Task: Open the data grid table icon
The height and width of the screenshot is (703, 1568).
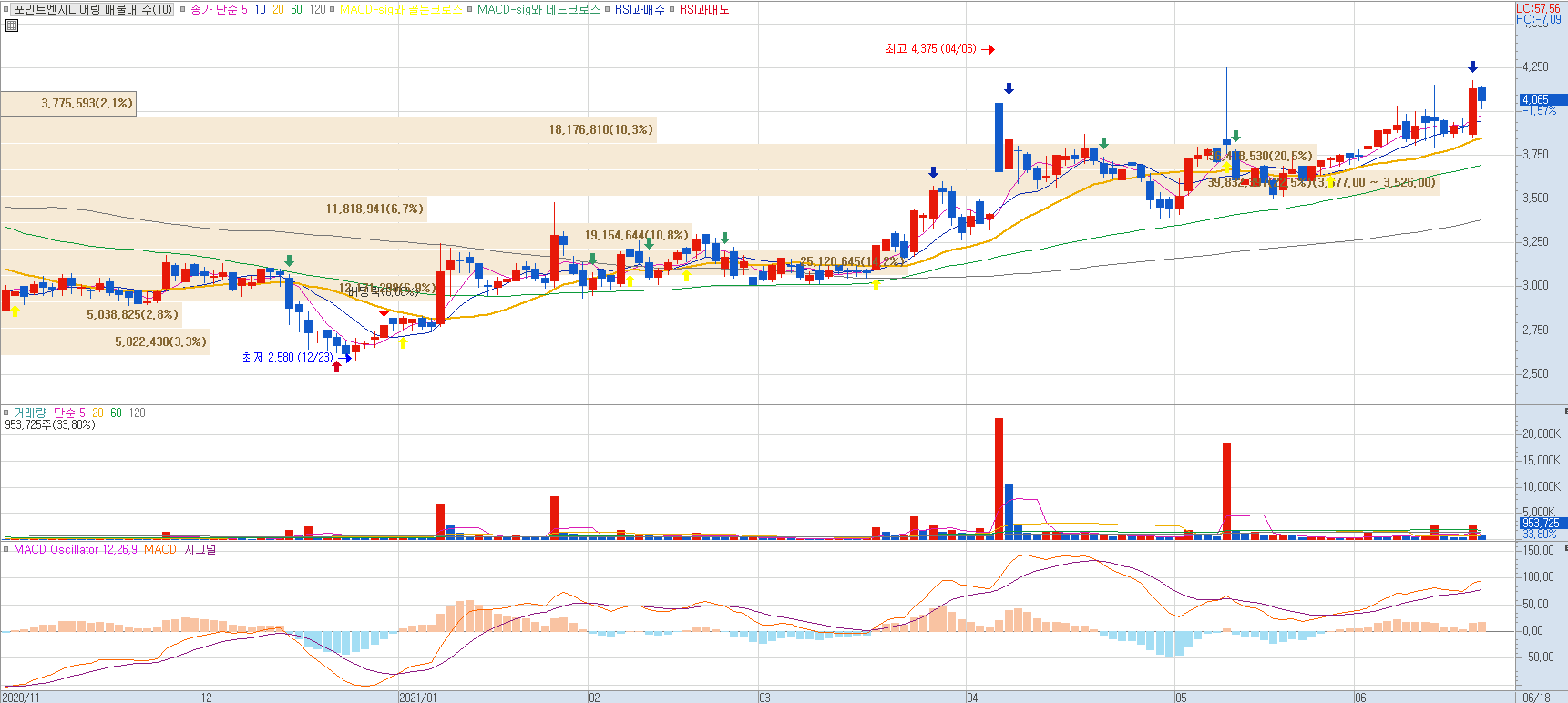Action: [x=11, y=25]
